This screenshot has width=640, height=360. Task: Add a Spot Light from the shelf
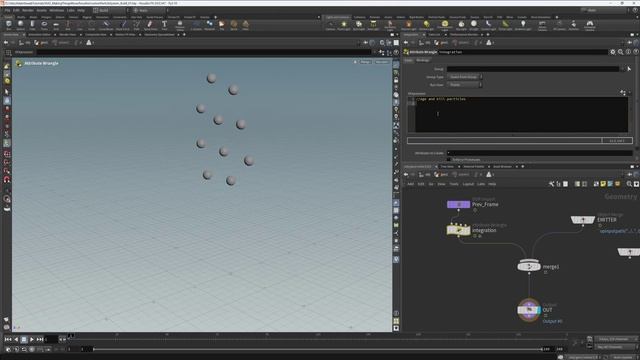click(x=359, y=25)
